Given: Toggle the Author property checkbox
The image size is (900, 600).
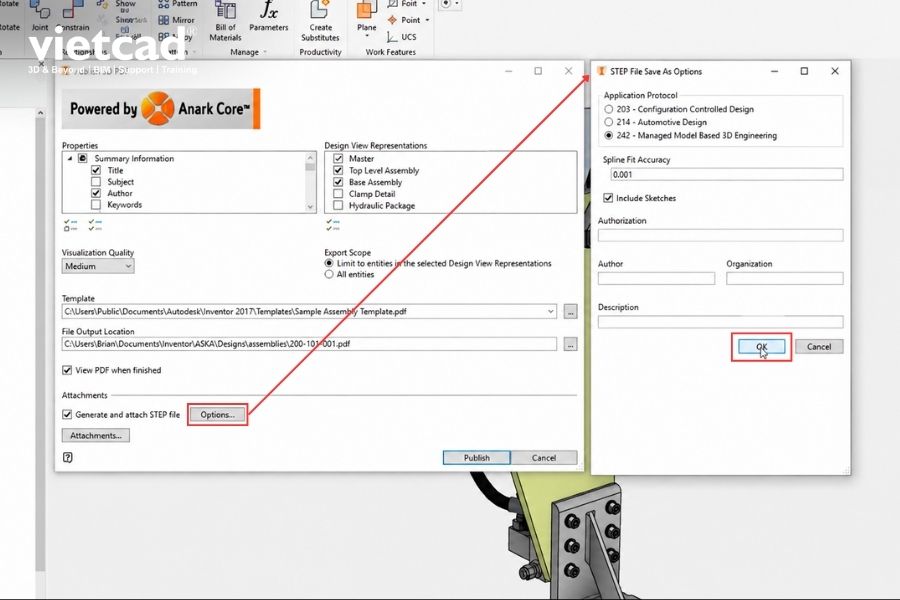Looking at the screenshot, I should click(96, 193).
